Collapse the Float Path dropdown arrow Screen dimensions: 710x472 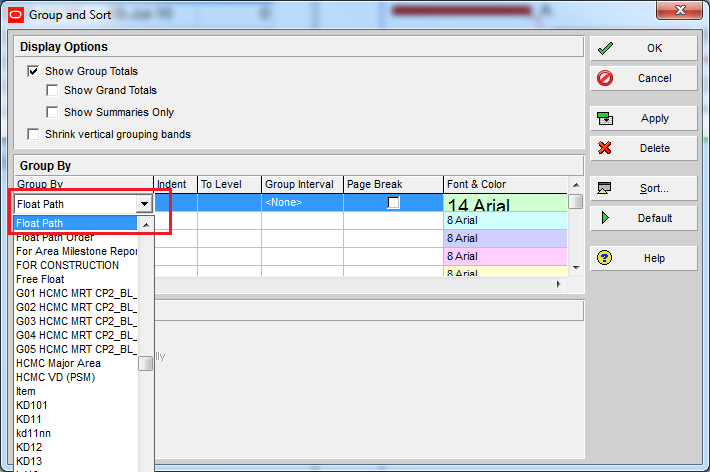[x=144, y=204]
